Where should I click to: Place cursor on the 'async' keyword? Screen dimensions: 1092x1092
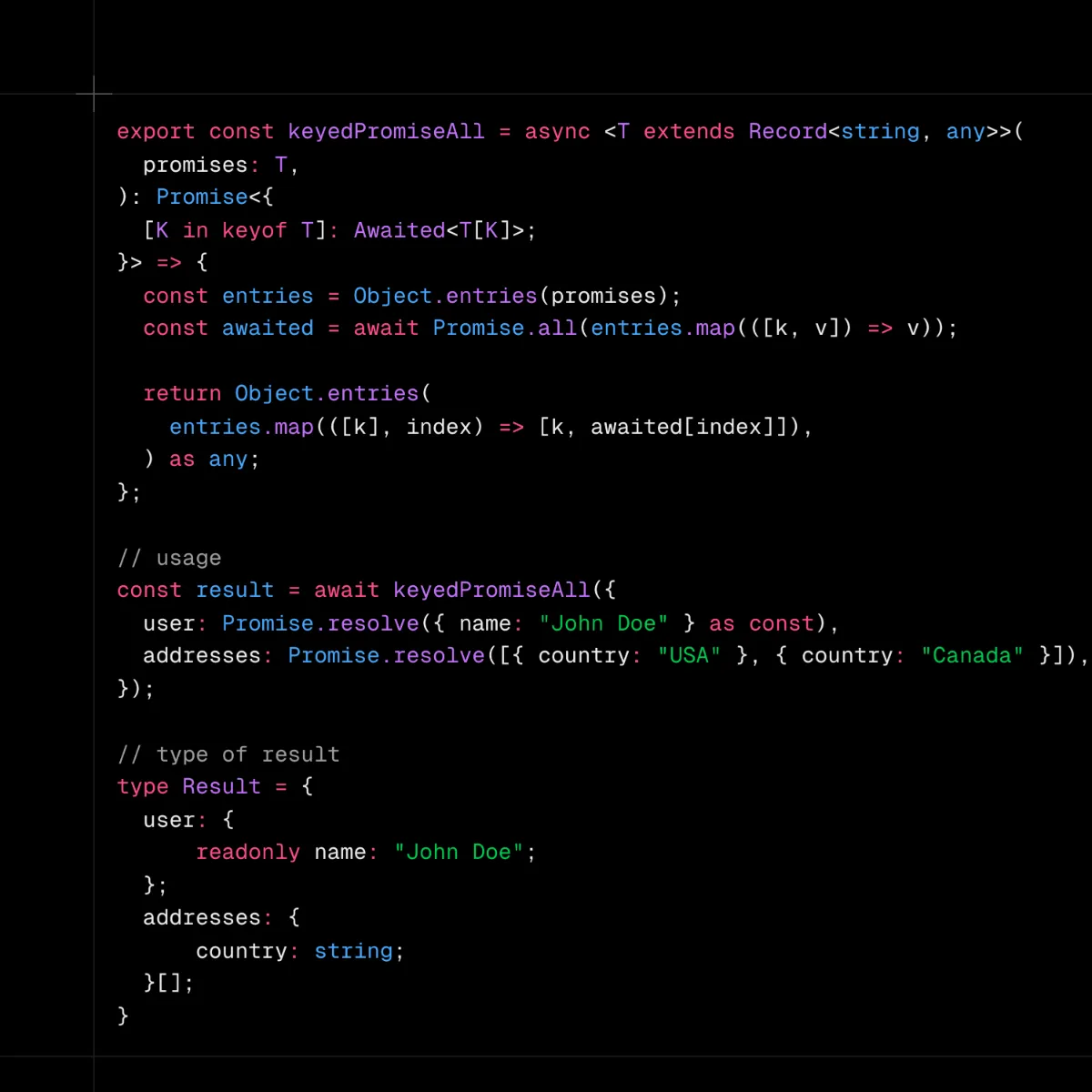tap(557, 132)
